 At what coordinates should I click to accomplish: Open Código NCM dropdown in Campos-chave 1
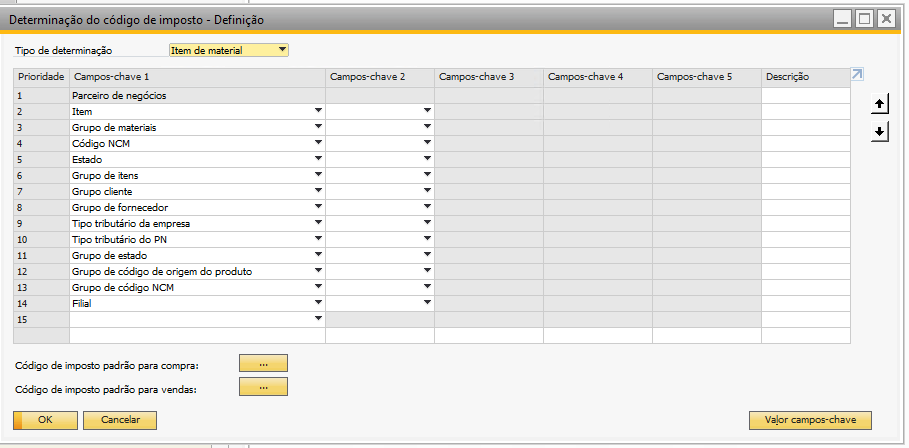coord(319,144)
